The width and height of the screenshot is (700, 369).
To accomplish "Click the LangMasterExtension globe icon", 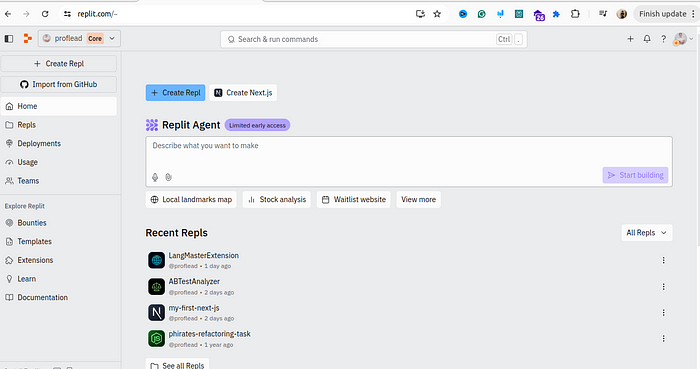I will point(156,260).
